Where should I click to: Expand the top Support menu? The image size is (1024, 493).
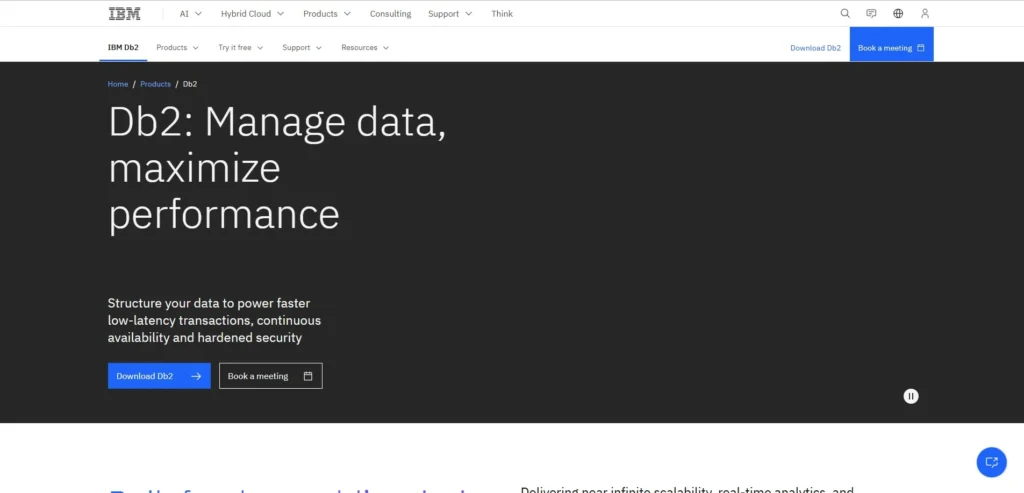coord(450,14)
